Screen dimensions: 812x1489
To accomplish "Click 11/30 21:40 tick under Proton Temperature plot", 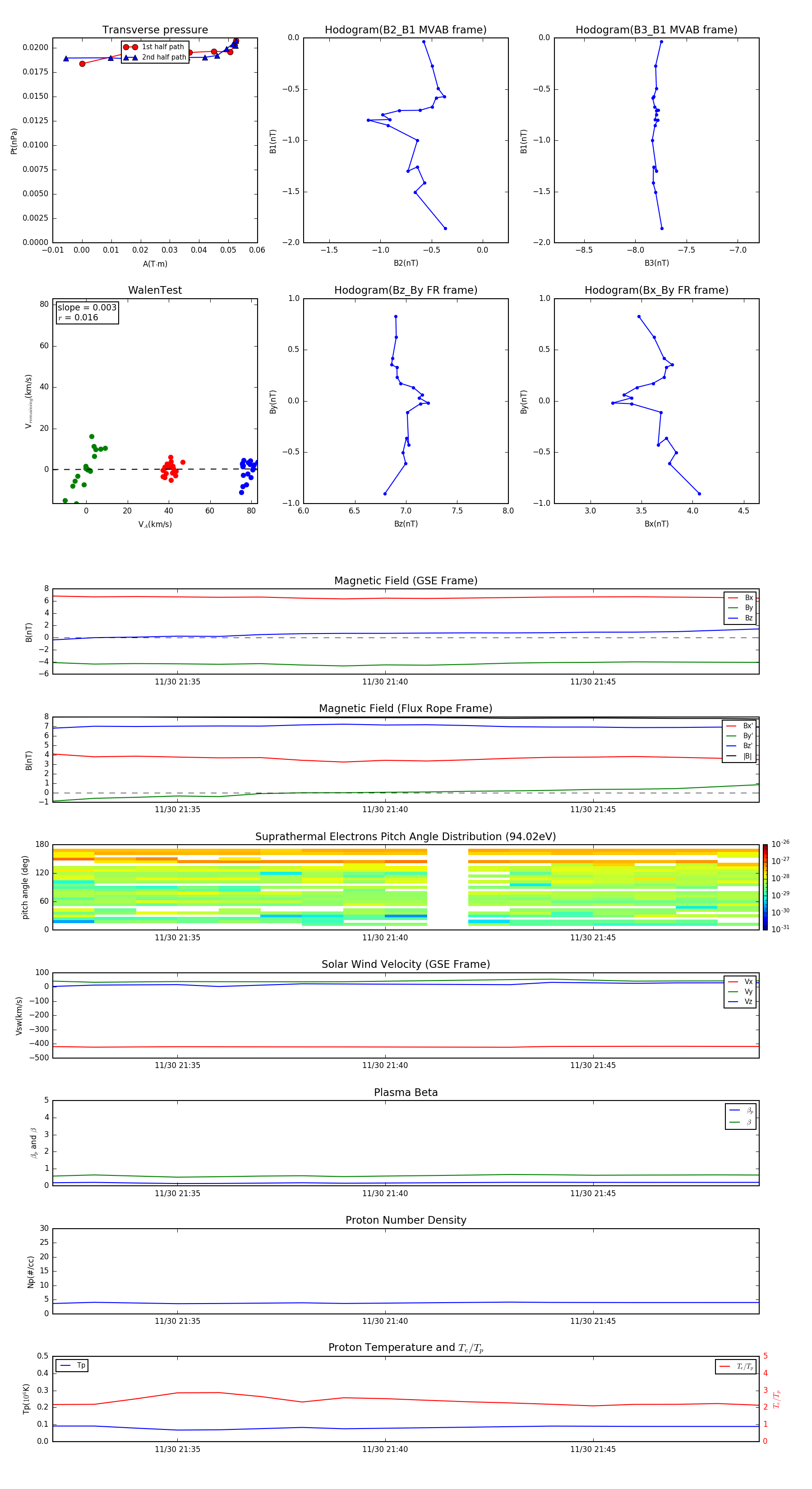I will click(x=385, y=1449).
